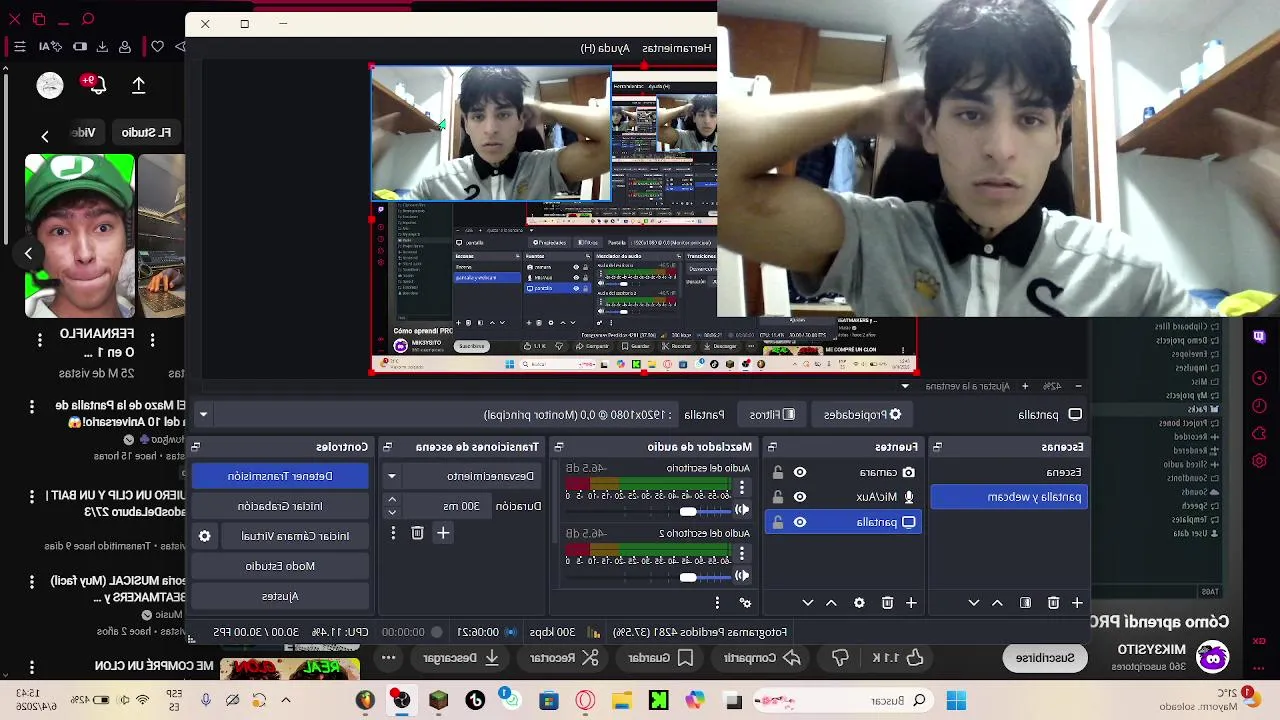Open YouTube create upload icon
1280x720 pixels.
139,85
